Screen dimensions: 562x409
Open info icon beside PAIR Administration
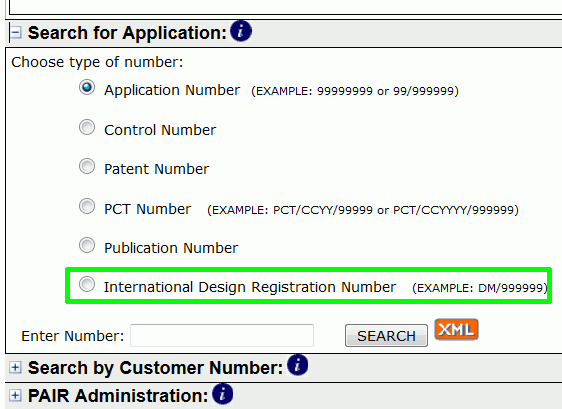coord(223,394)
